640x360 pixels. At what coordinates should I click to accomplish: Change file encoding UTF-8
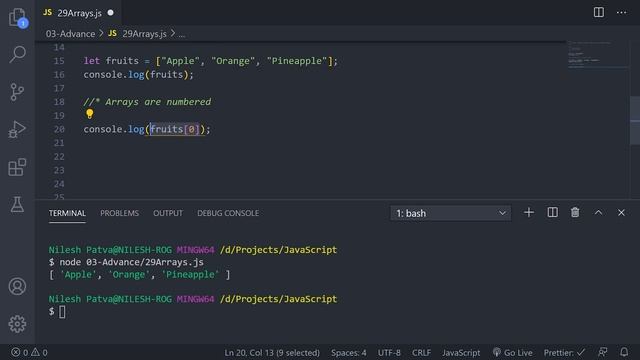click(x=389, y=352)
